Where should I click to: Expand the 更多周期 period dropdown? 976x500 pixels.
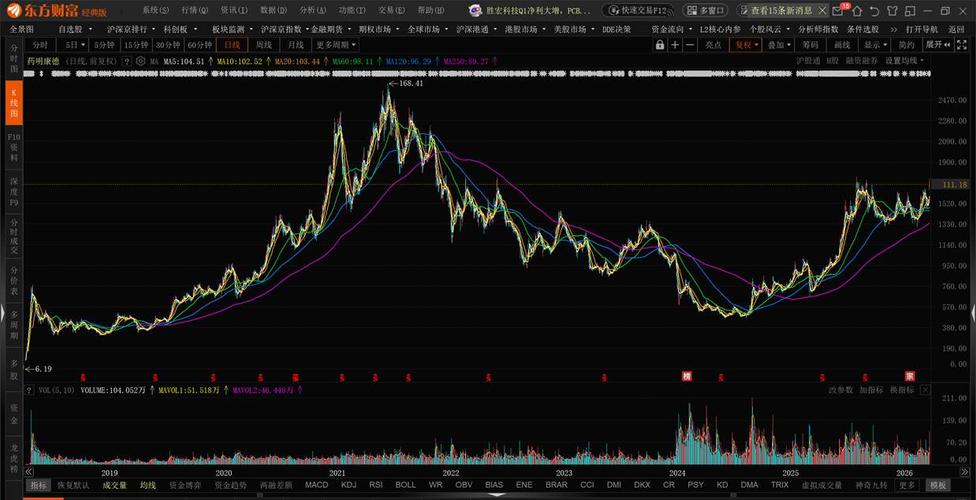click(336, 45)
